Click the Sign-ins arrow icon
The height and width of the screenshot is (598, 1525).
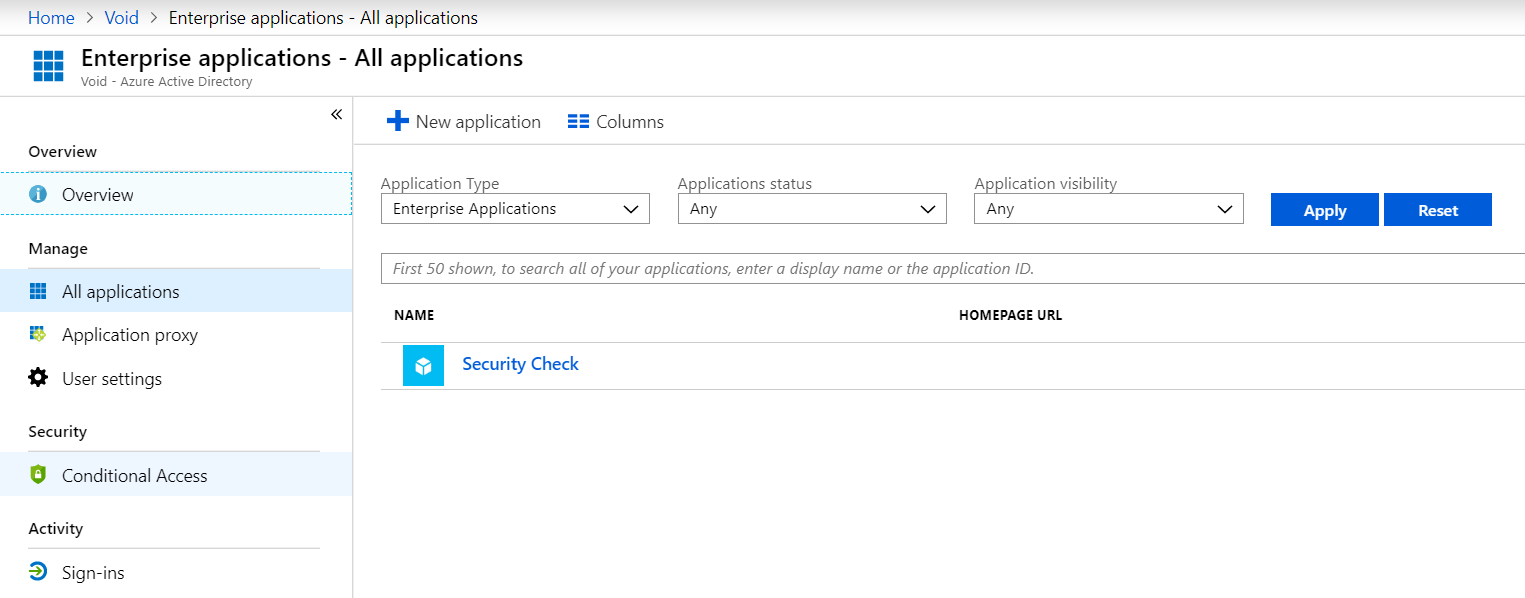[38, 572]
